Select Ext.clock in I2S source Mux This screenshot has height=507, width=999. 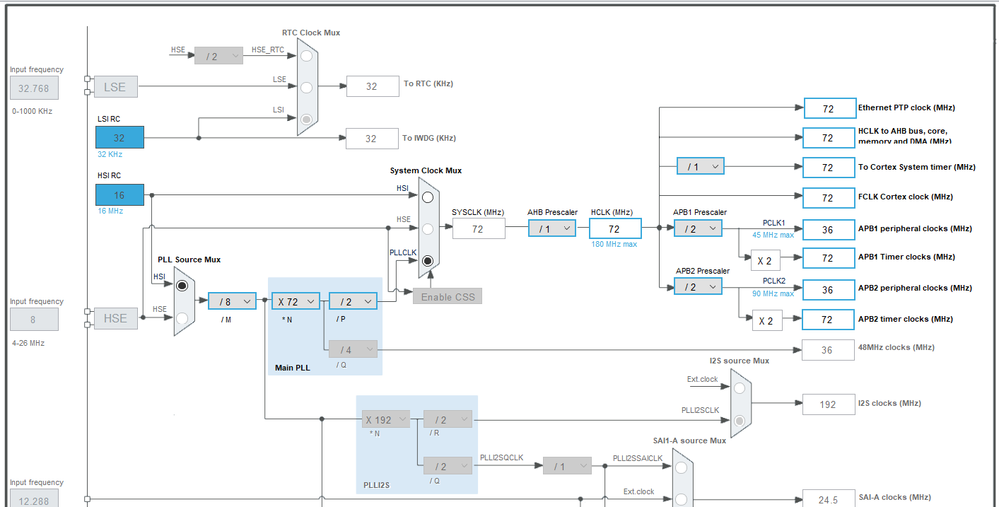point(738,388)
